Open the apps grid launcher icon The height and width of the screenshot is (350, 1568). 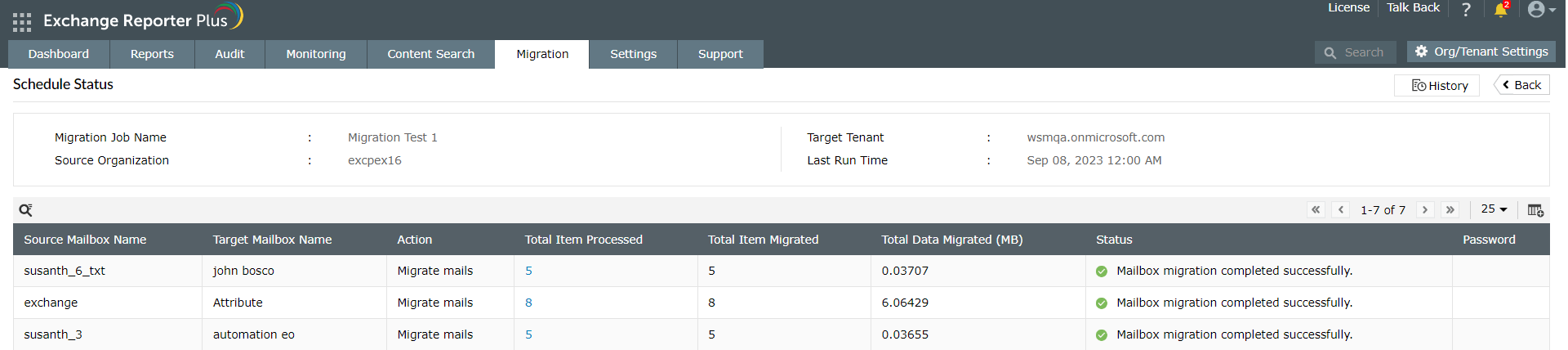22,22
